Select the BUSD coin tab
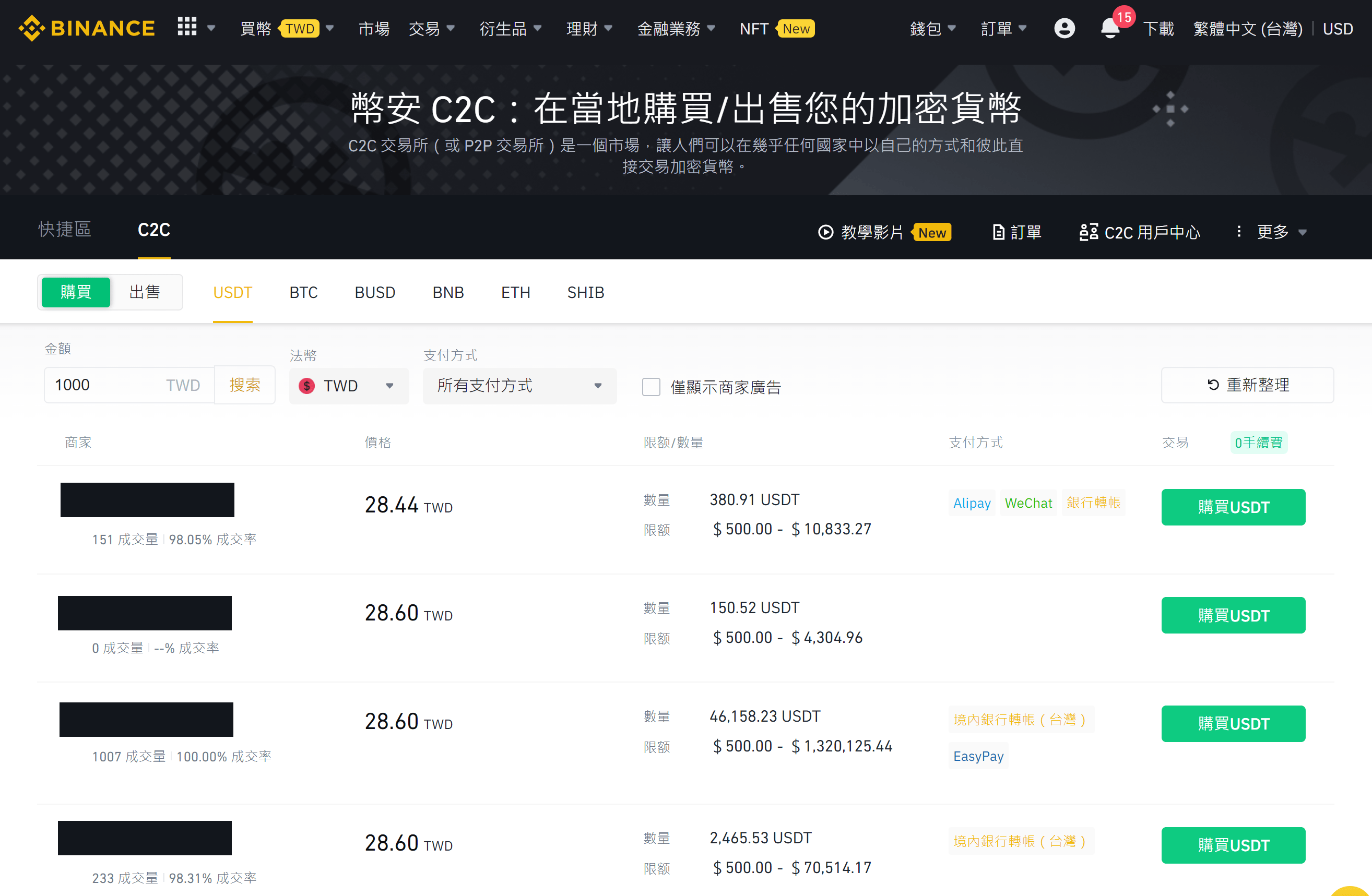This screenshot has width=1372, height=896. tap(375, 293)
